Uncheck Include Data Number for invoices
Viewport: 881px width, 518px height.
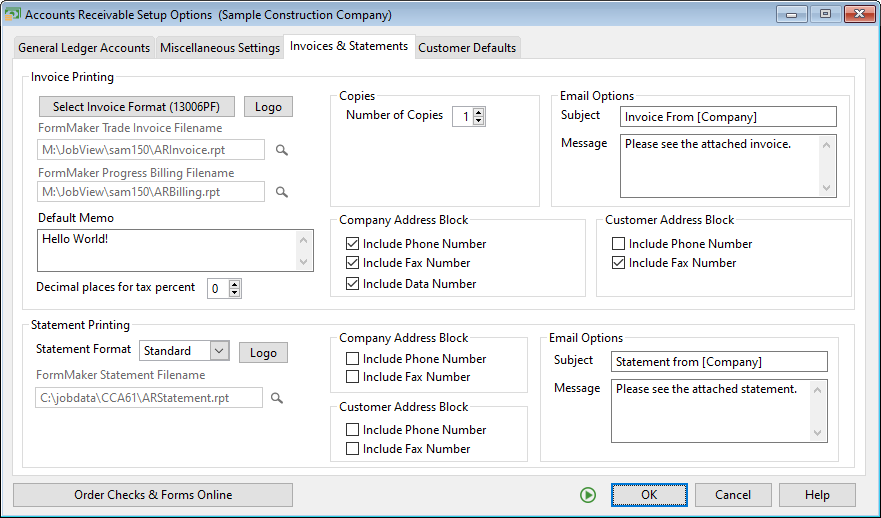pos(352,284)
